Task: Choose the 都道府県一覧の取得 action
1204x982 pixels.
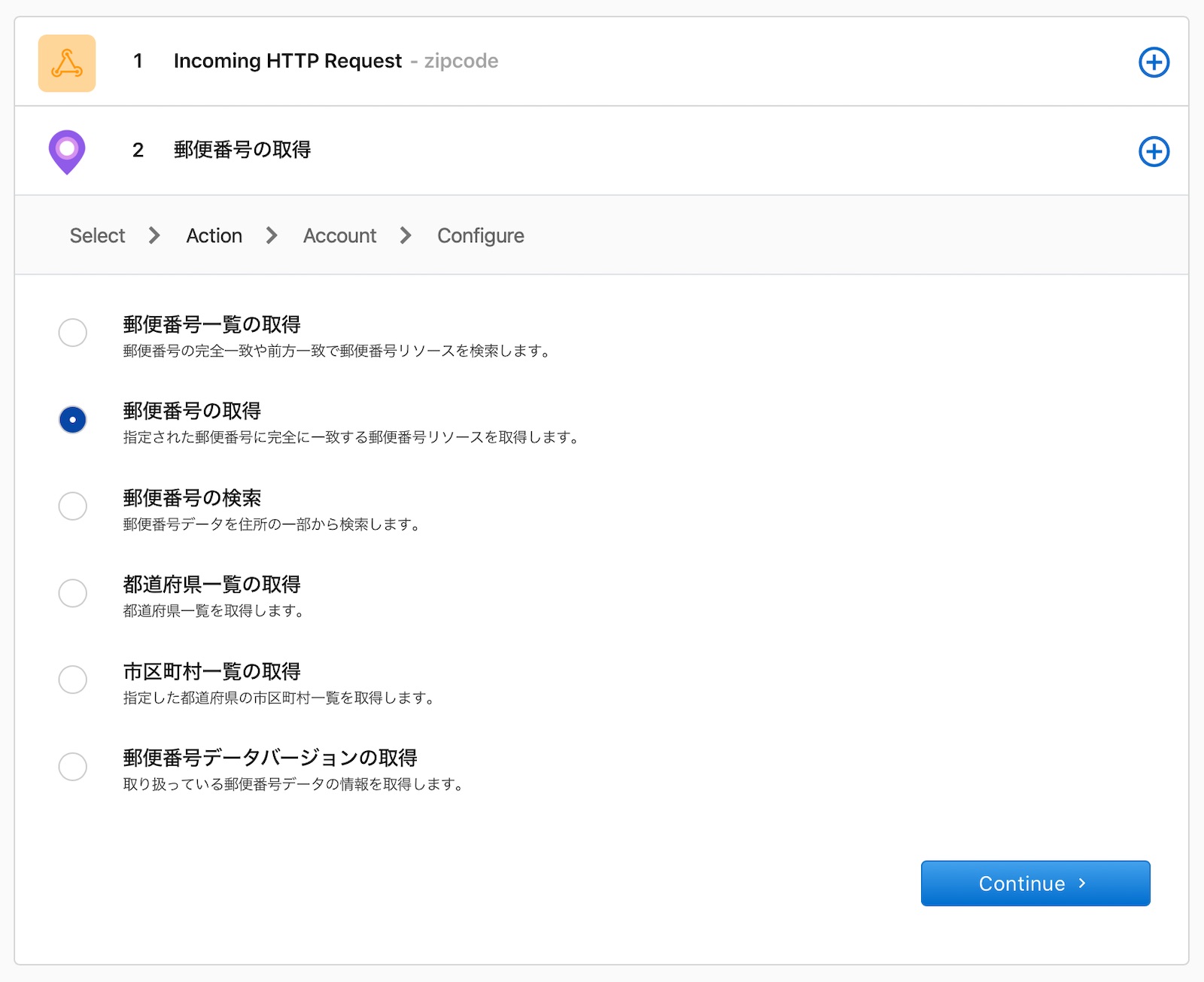Action: pos(73,593)
